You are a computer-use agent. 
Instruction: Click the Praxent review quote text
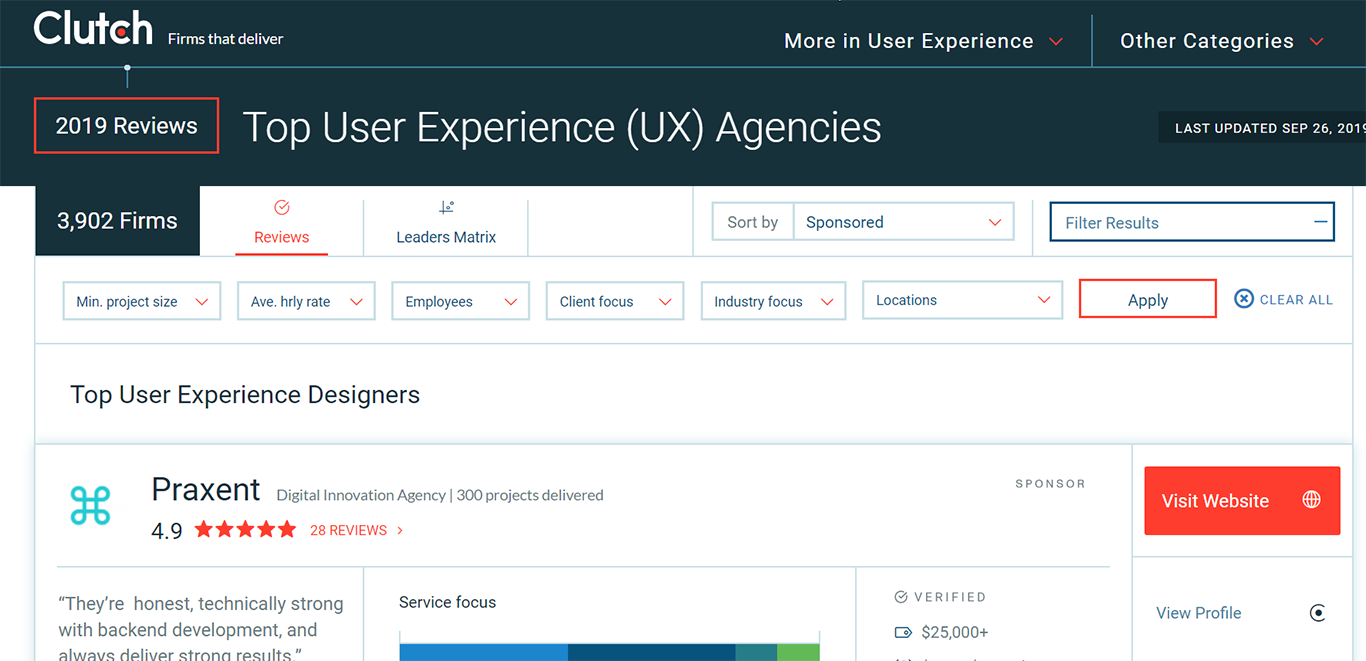[200, 630]
